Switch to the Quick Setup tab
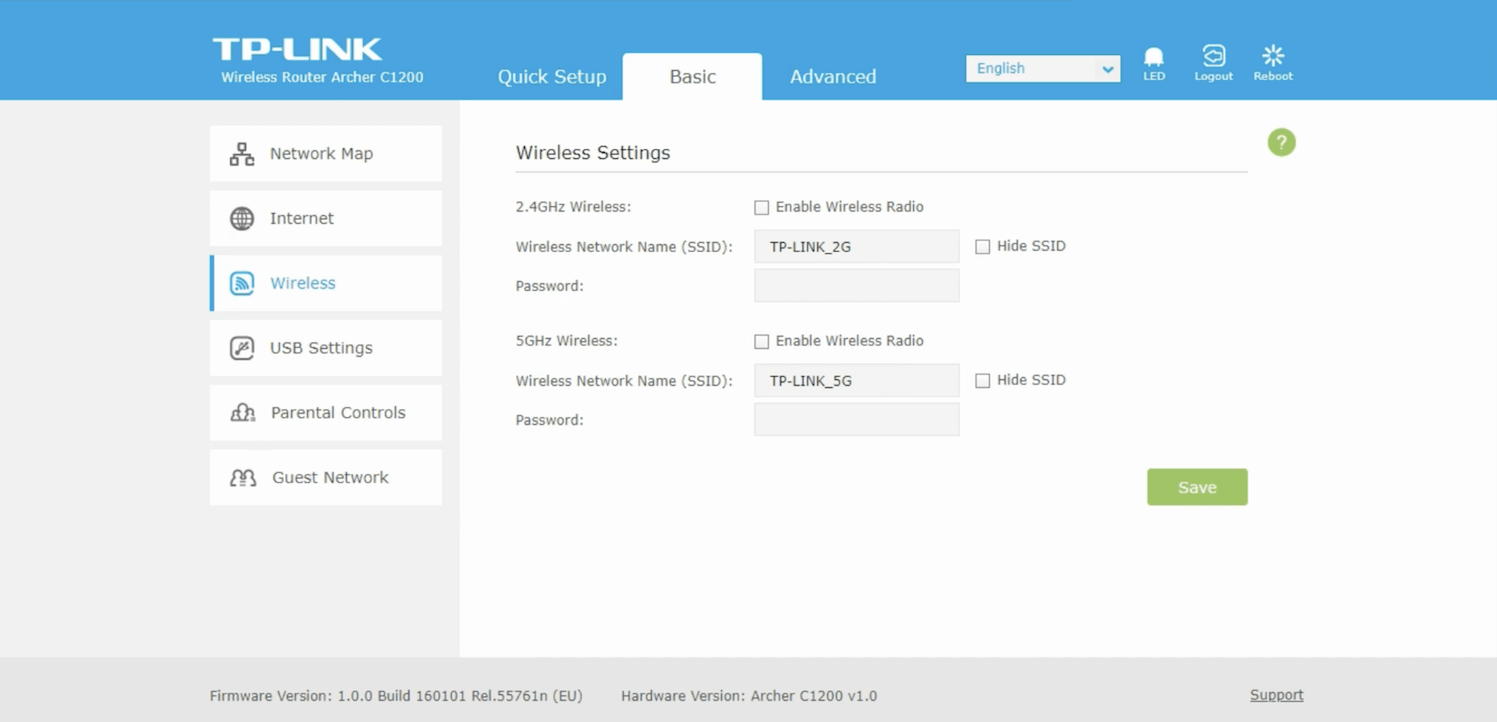This screenshot has height=722, width=1497. (552, 77)
